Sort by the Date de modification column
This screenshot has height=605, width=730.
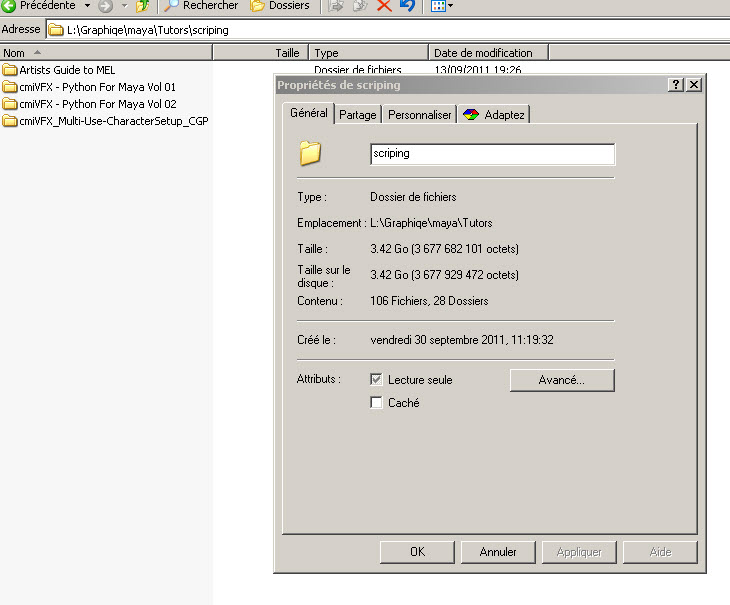click(x=488, y=53)
